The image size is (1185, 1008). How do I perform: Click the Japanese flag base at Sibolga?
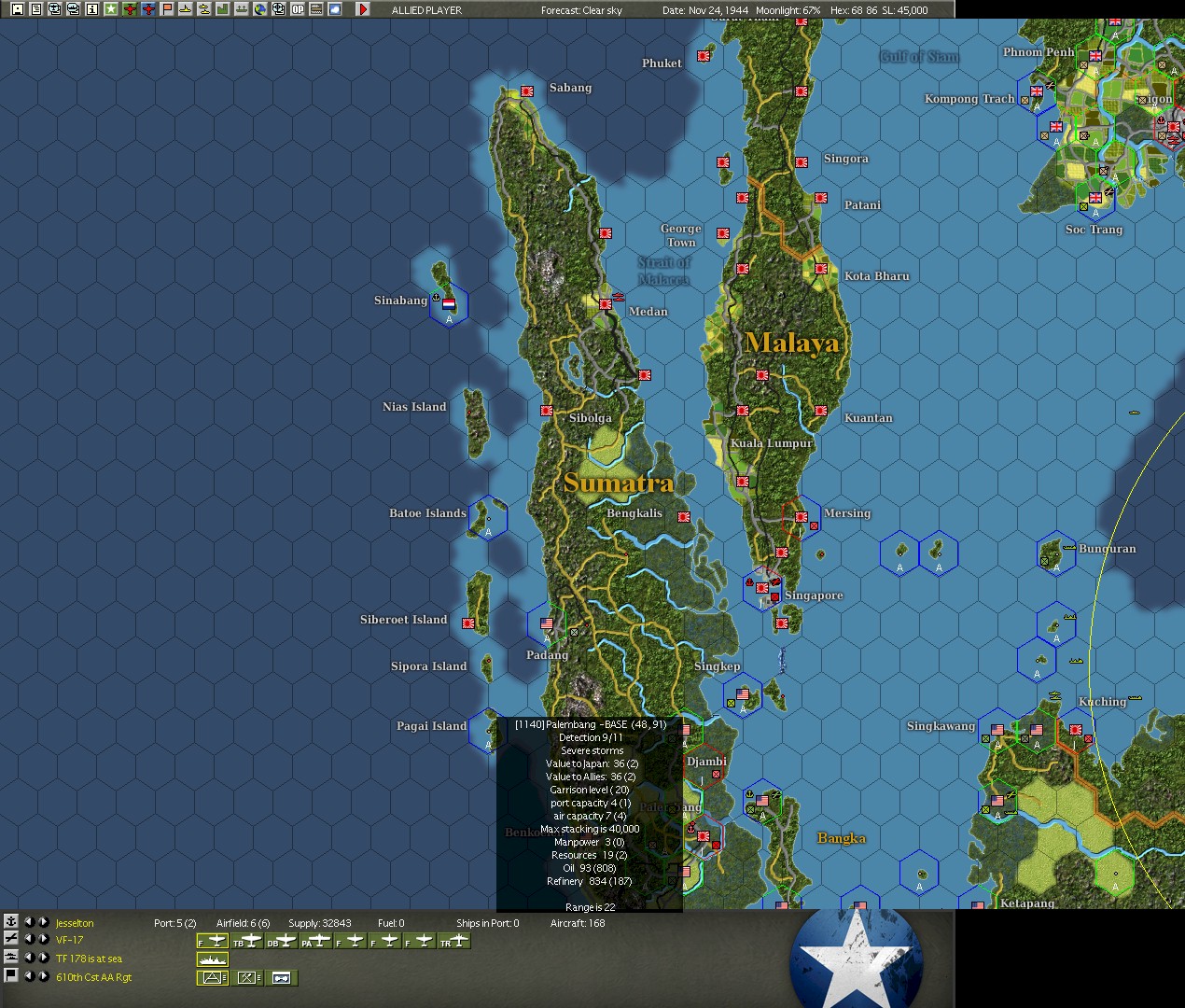click(547, 411)
